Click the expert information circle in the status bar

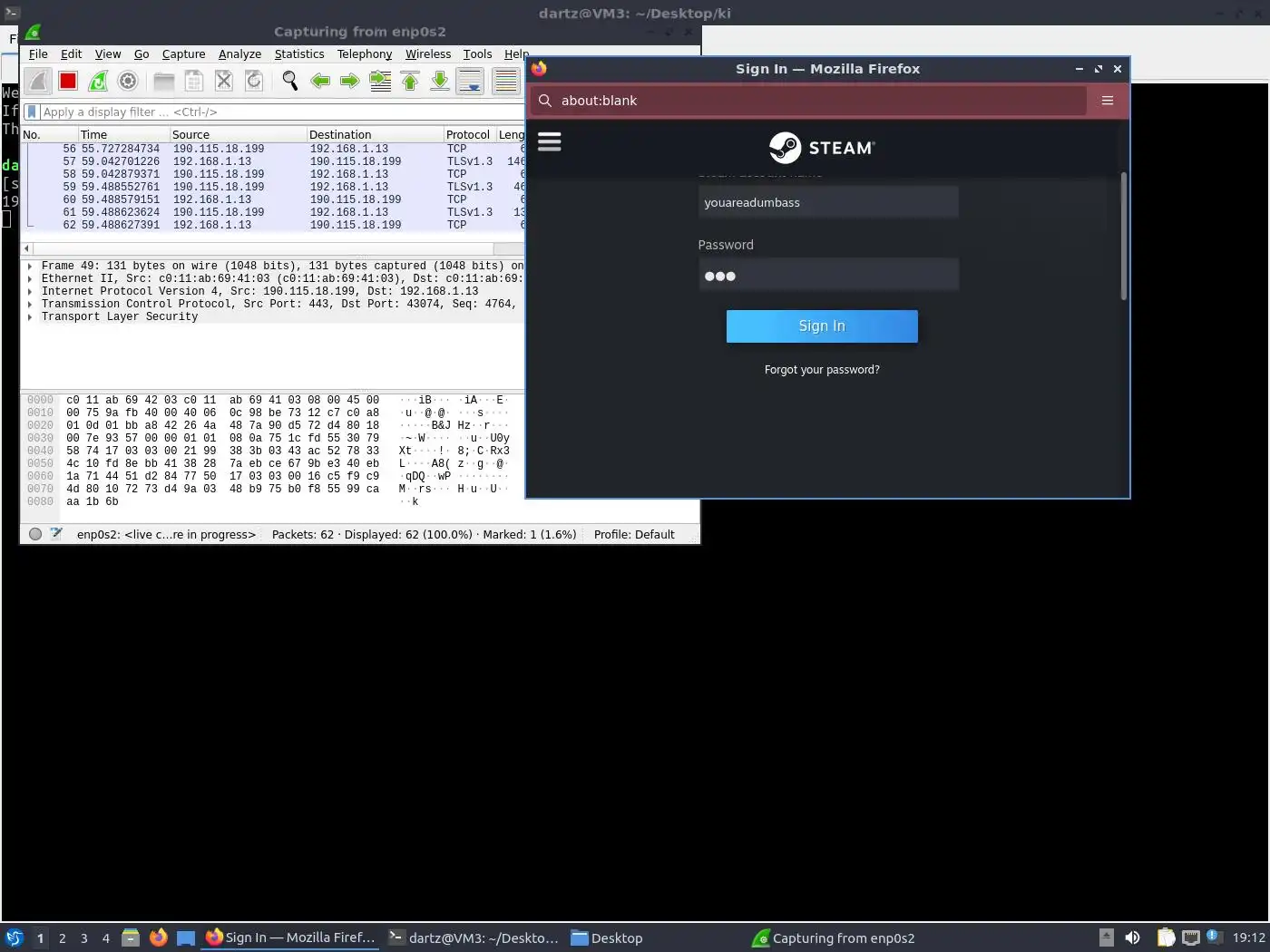35,534
